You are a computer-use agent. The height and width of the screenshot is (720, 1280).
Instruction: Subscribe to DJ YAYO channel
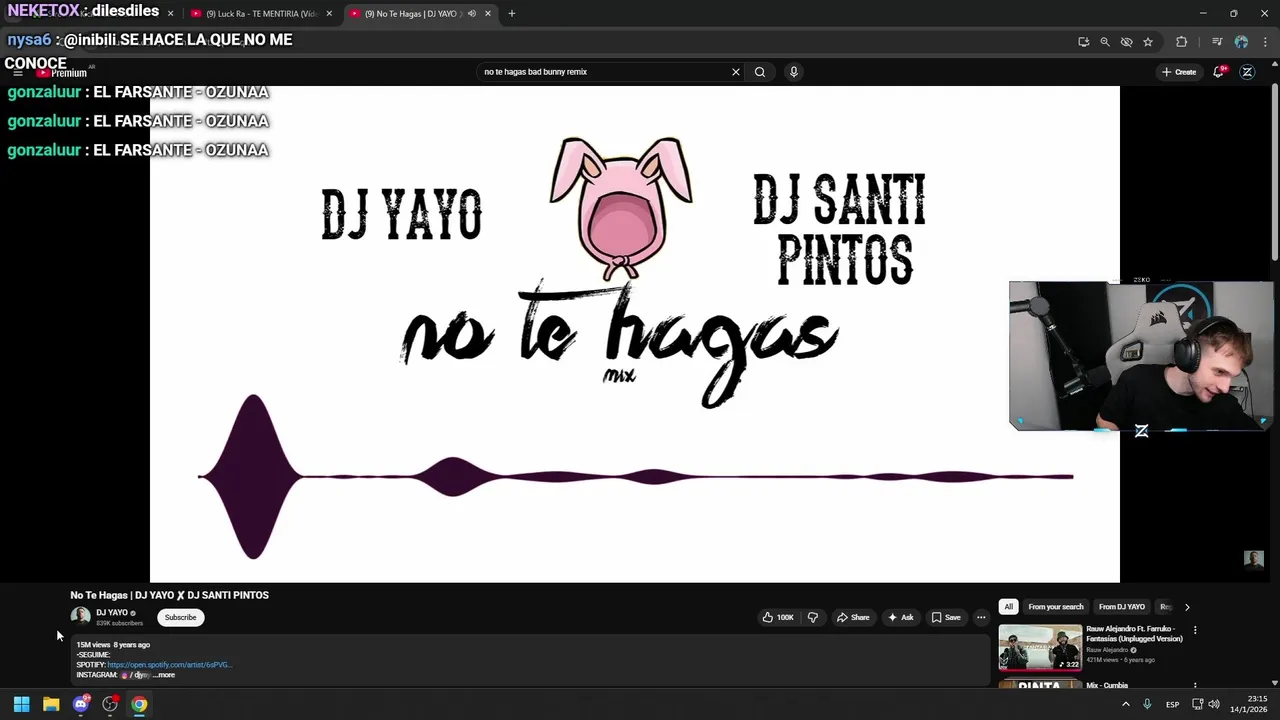click(181, 617)
